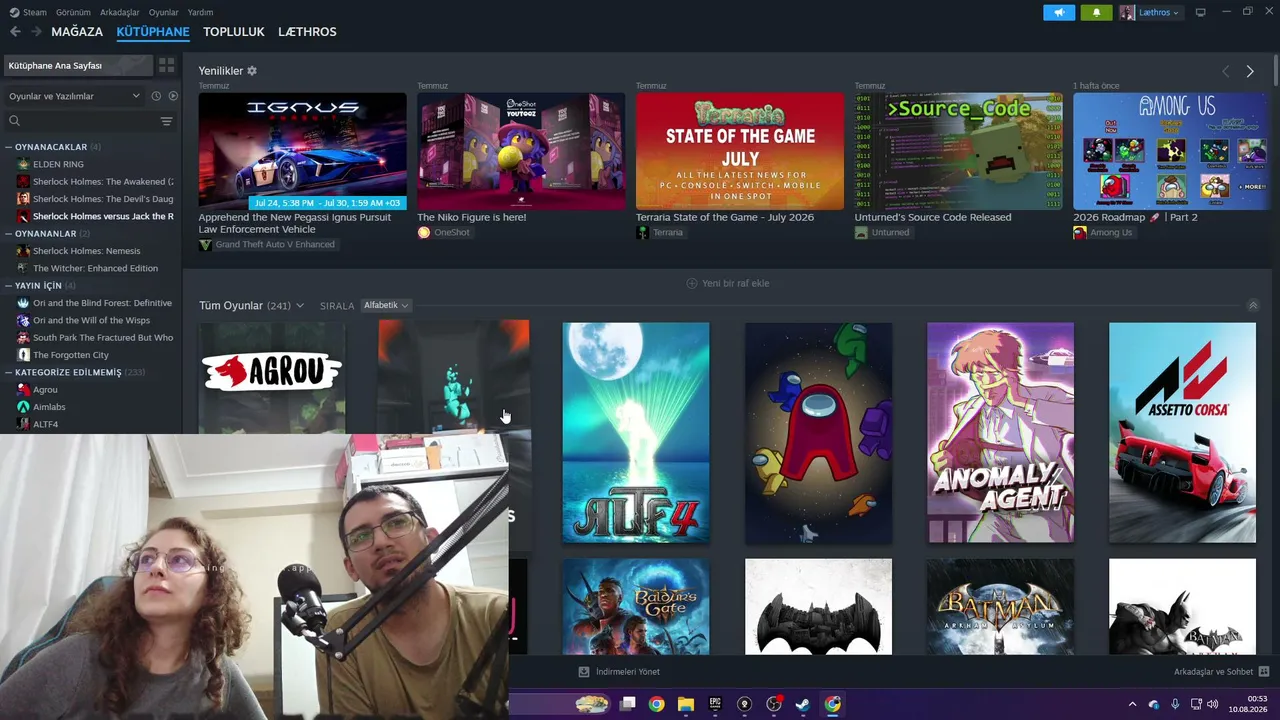This screenshot has width=1280, height=720.
Task: Switch library to grid collections view icon
Action: point(166,65)
